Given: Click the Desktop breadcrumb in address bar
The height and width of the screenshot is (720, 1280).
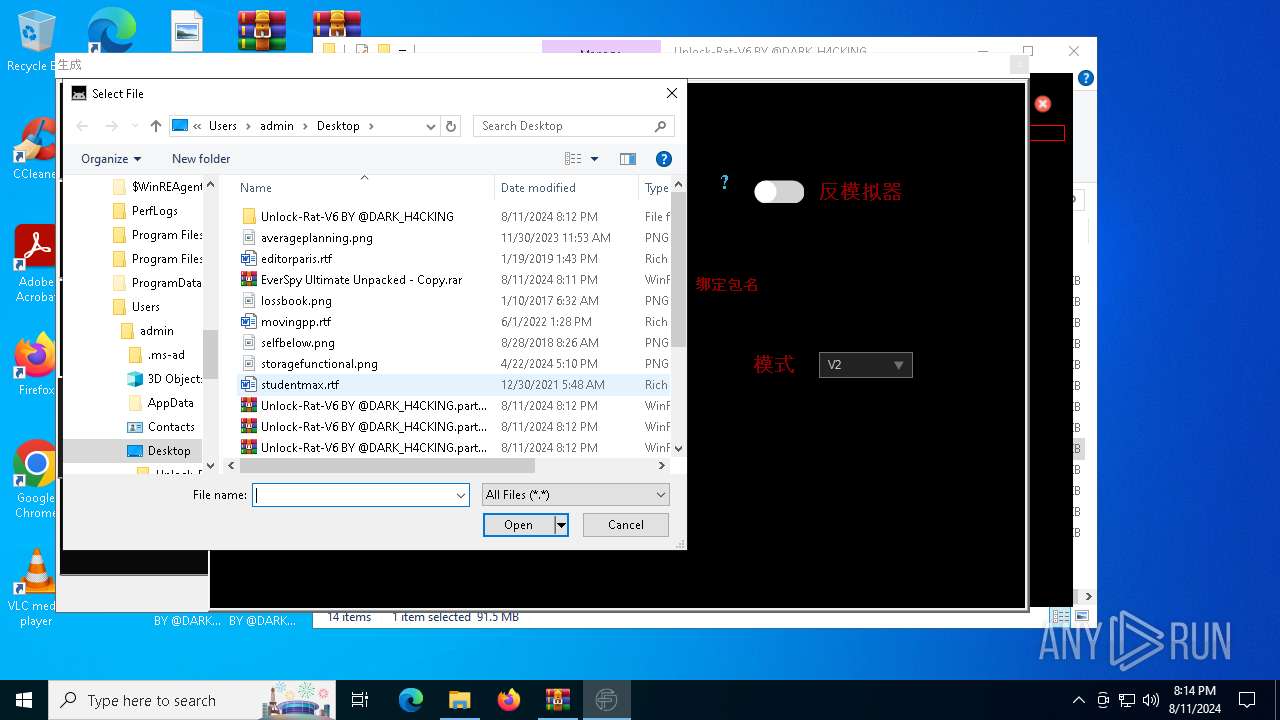Looking at the screenshot, I should pyautogui.click(x=338, y=126).
